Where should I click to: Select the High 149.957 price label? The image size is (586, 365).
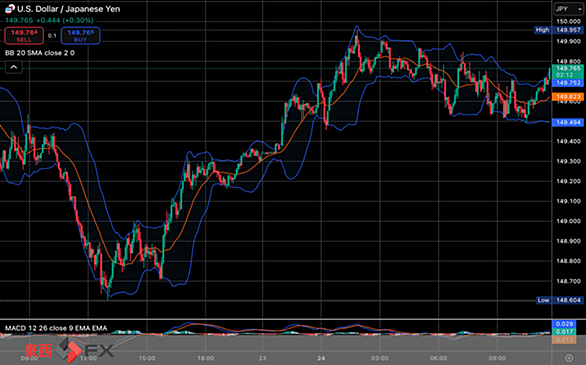(x=558, y=30)
